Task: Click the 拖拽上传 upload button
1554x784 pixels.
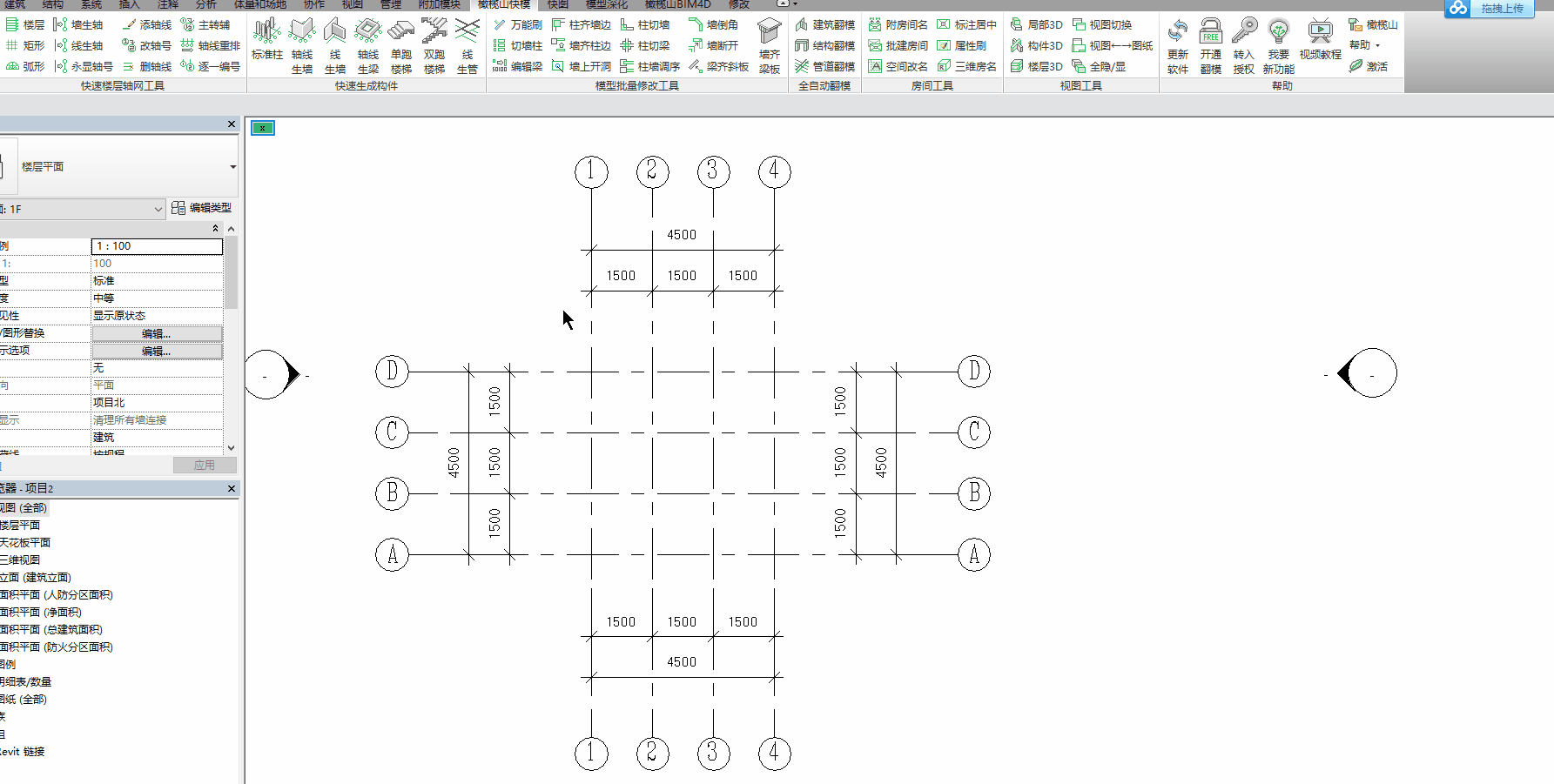Action: point(1490,9)
